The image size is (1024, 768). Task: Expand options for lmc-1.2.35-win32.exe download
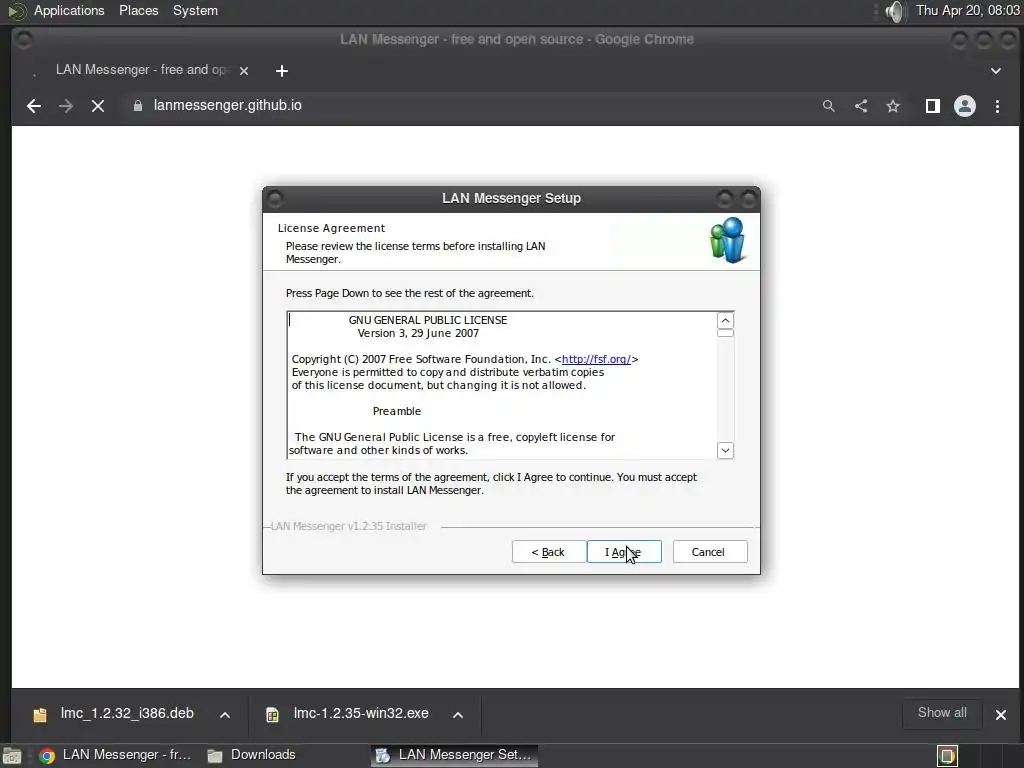(x=458, y=714)
